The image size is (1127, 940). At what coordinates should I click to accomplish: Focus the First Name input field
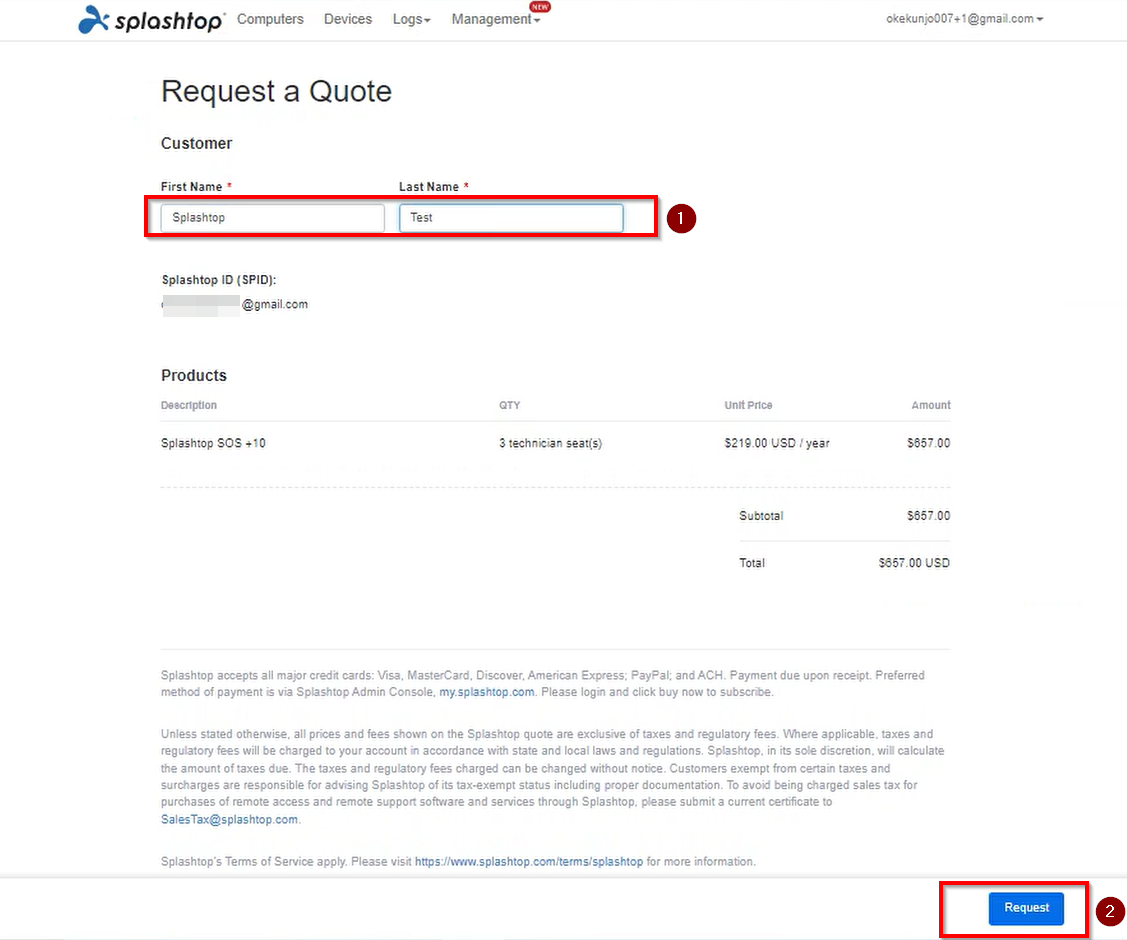[x=272, y=218]
